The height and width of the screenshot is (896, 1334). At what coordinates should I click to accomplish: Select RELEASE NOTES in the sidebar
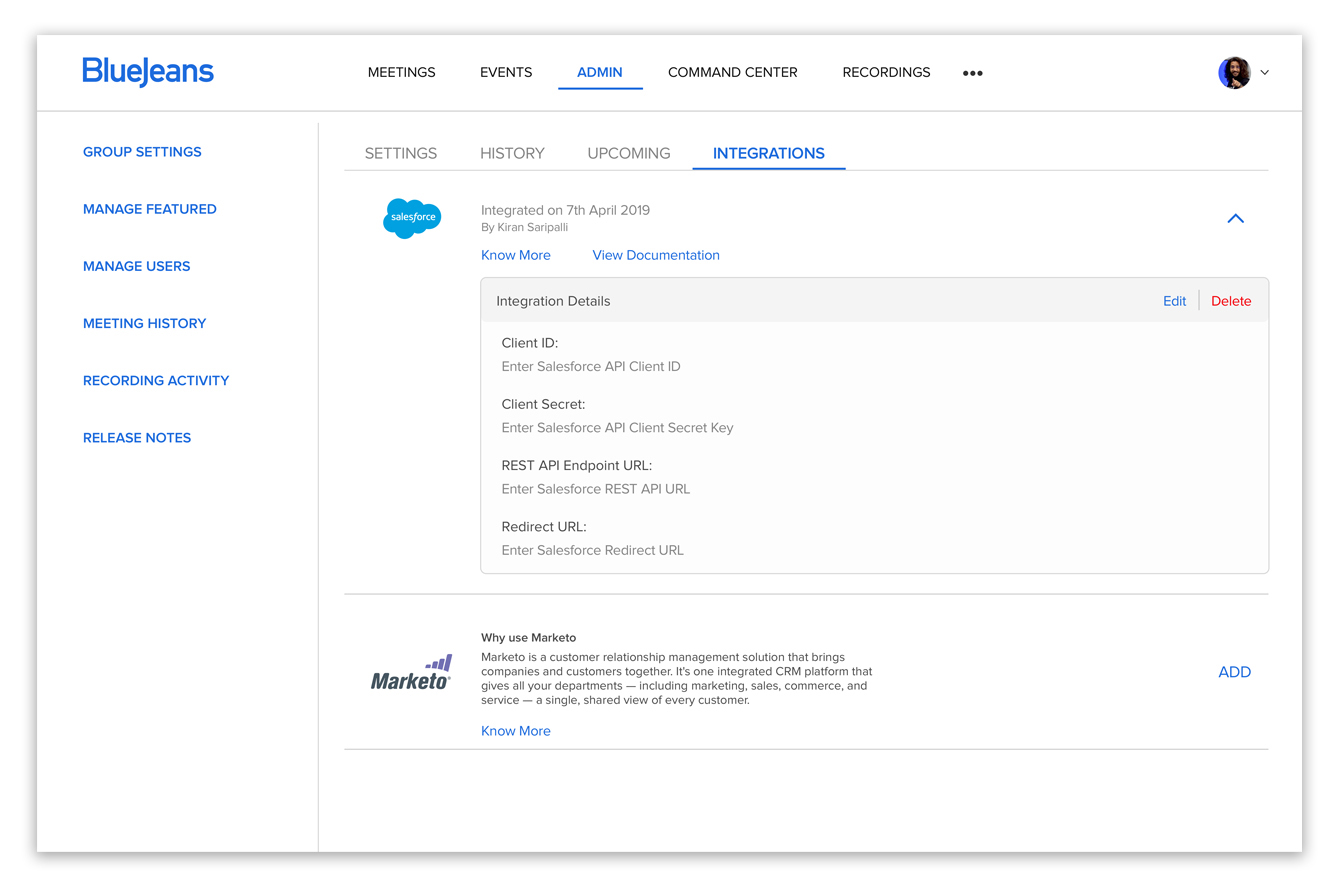137,437
